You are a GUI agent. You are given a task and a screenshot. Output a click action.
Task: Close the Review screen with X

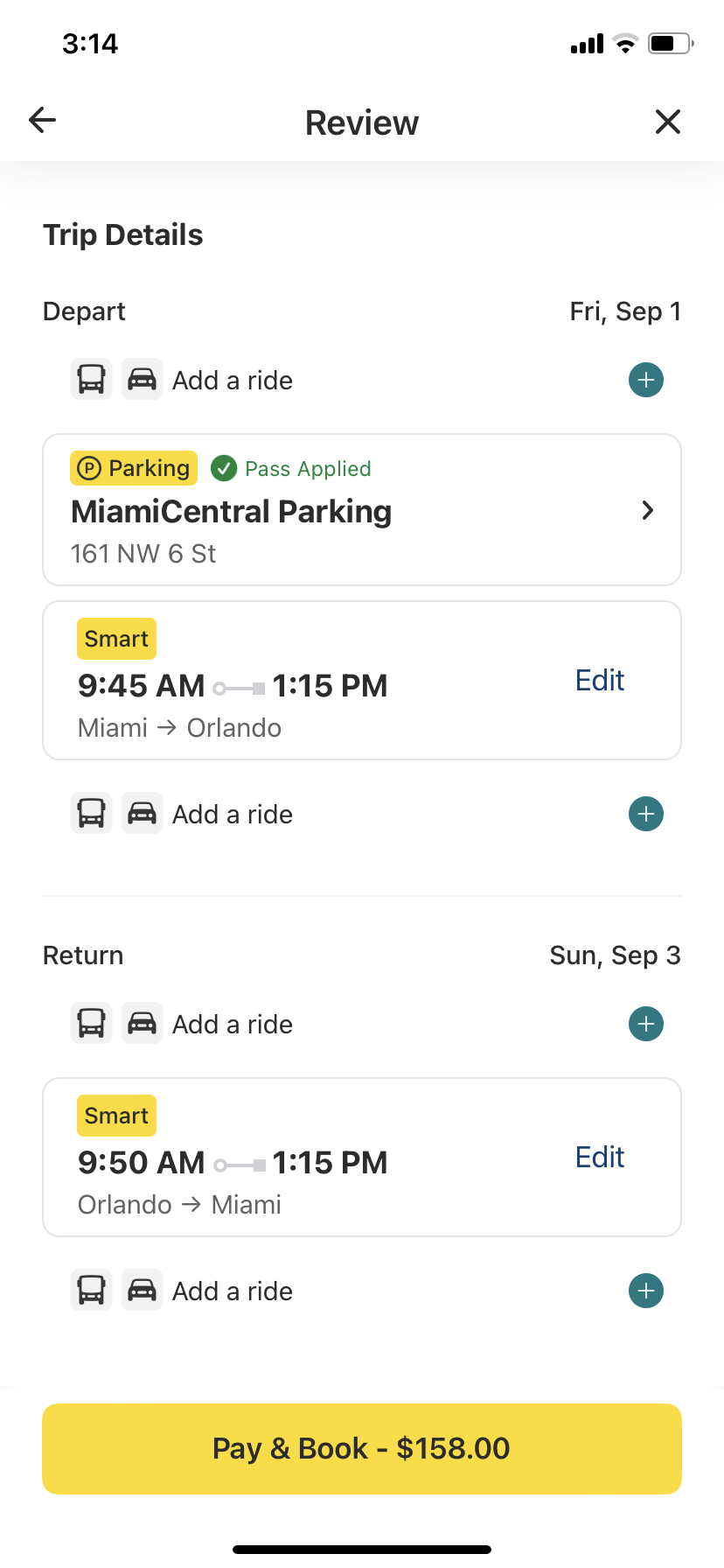click(x=668, y=122)
